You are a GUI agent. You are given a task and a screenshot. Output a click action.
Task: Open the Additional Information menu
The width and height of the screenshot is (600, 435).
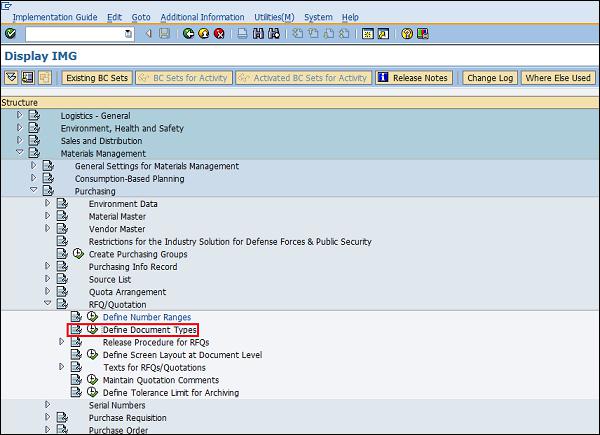(x=202, y=17)
